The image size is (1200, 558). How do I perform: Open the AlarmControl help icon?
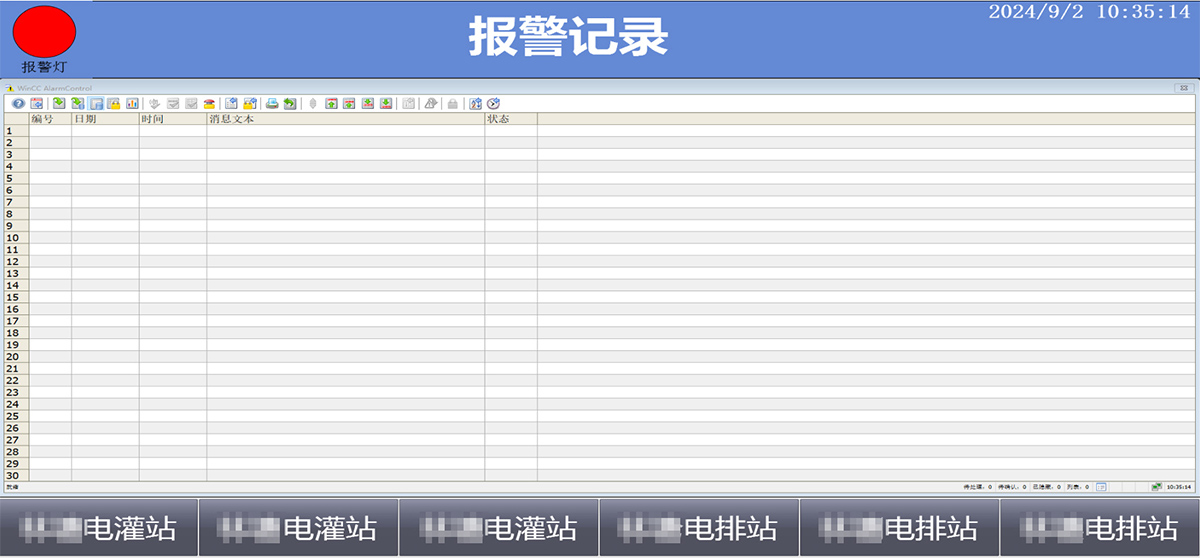pos(18,103)
